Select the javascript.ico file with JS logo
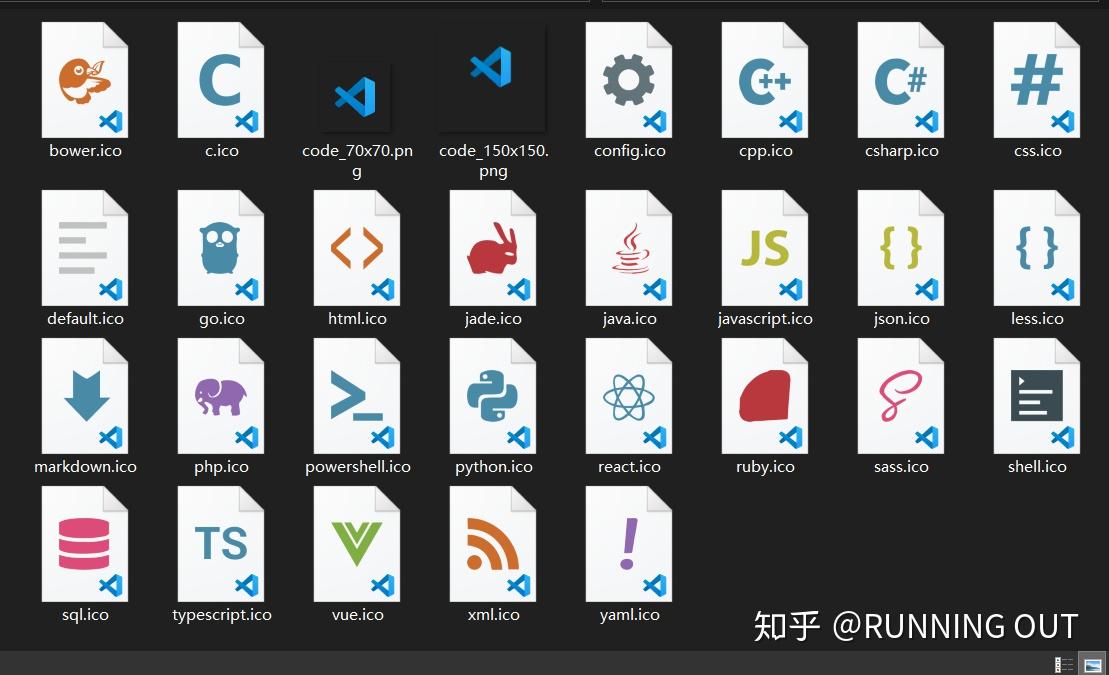The image size is (1109, 675). coord(765,247)
